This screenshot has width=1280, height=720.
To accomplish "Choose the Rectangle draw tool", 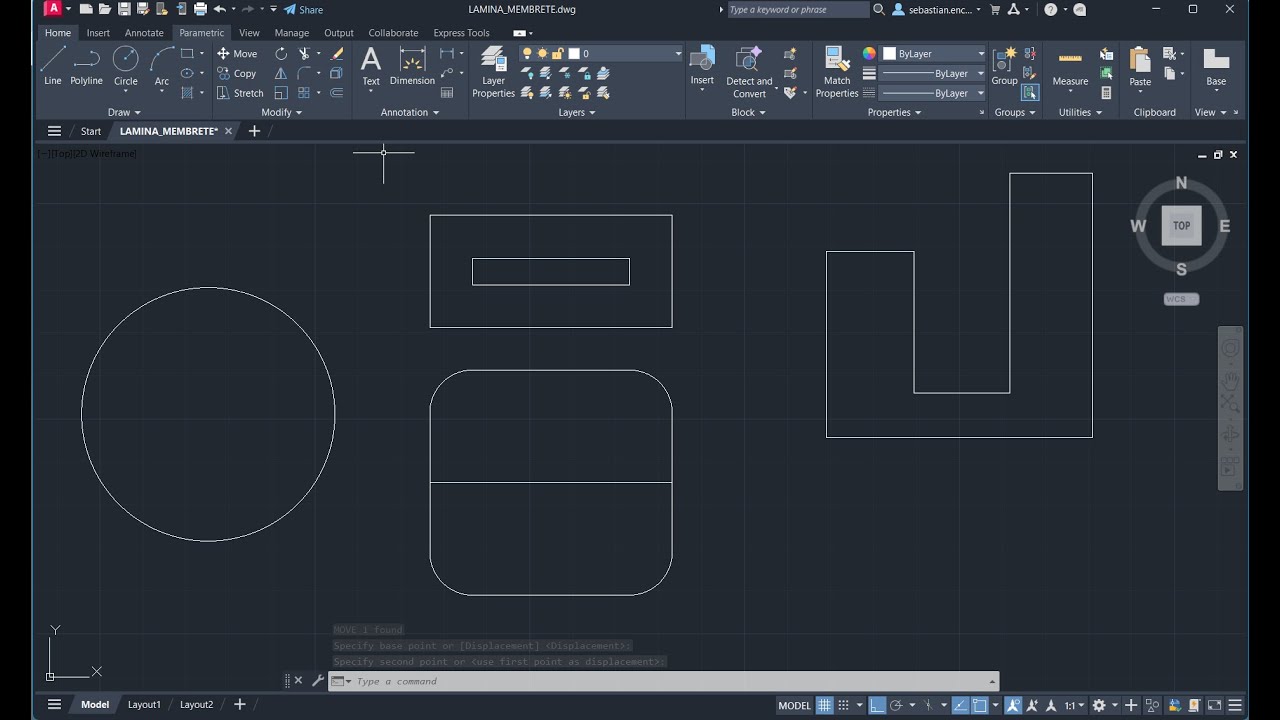I will pos(187,53).
